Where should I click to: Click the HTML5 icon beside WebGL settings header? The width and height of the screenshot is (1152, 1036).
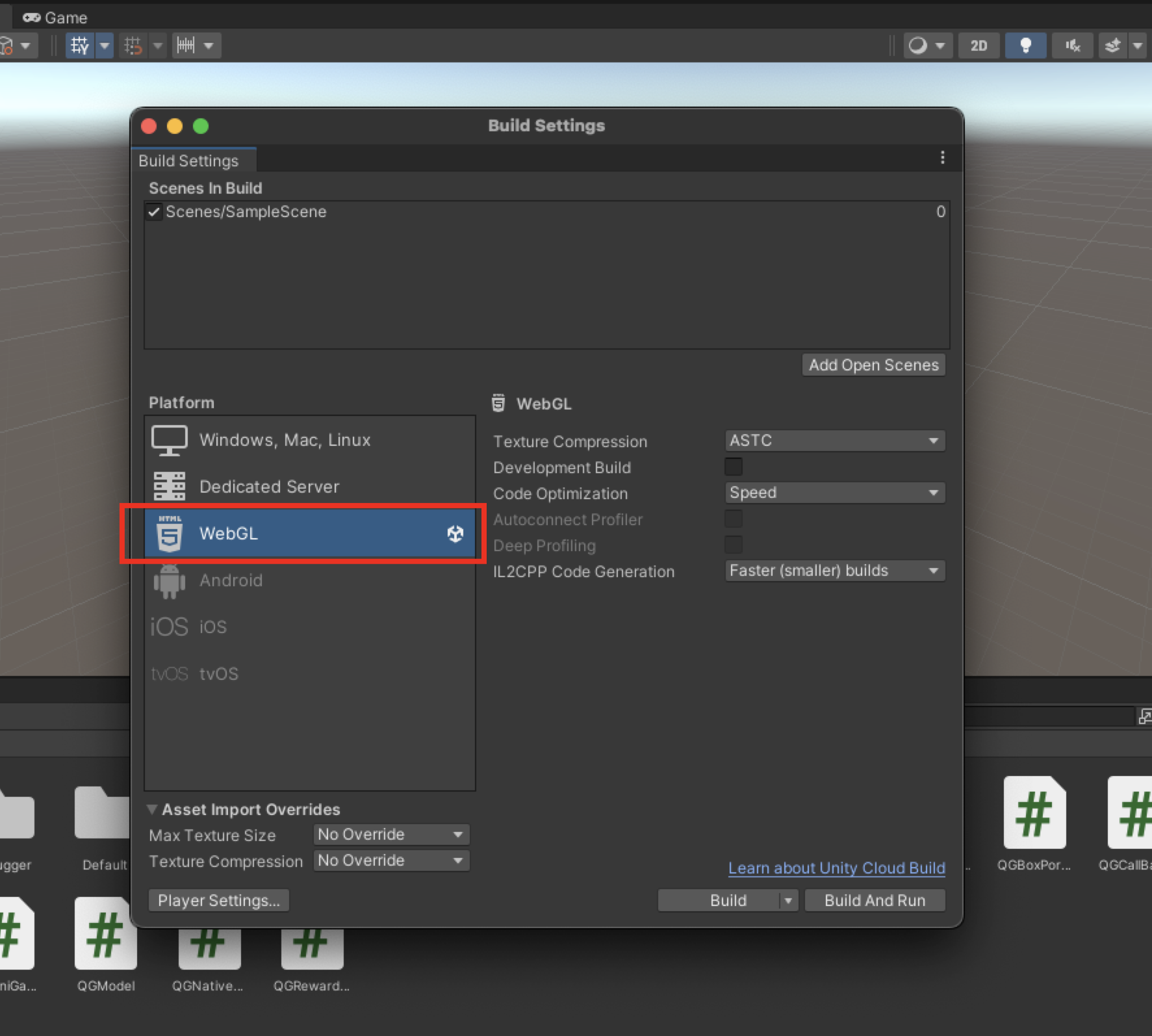click(x=498, y=403)
